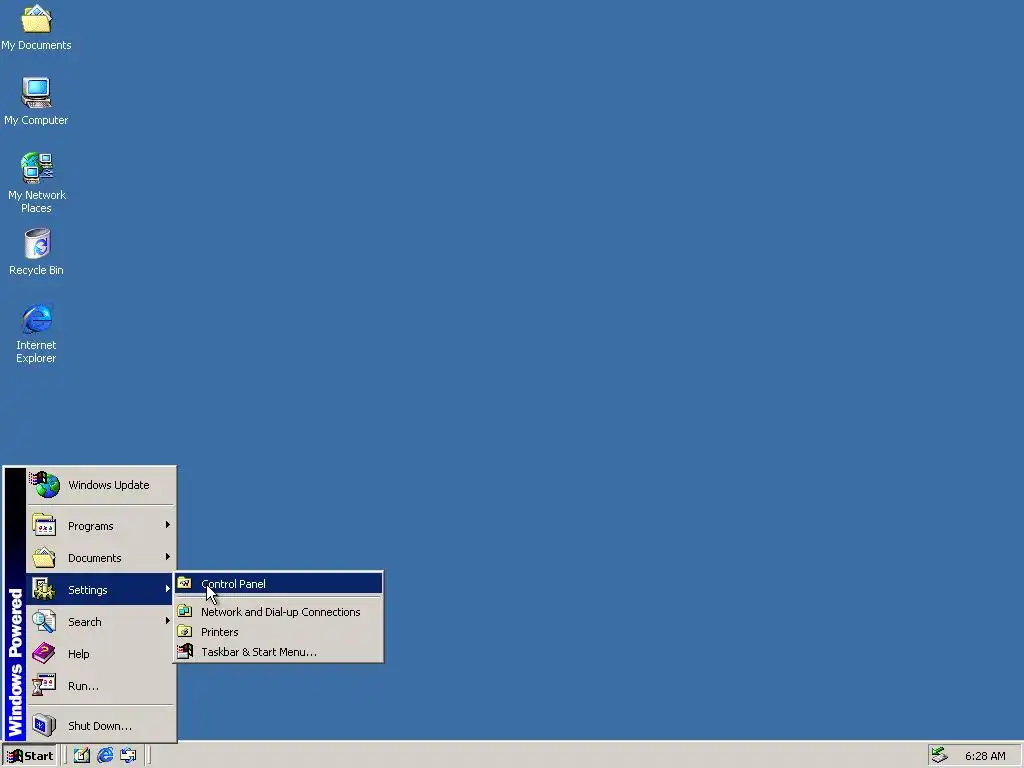Click the 6:28 AM clock
The image size is (1024, 768).
click(x=985, y=756)
